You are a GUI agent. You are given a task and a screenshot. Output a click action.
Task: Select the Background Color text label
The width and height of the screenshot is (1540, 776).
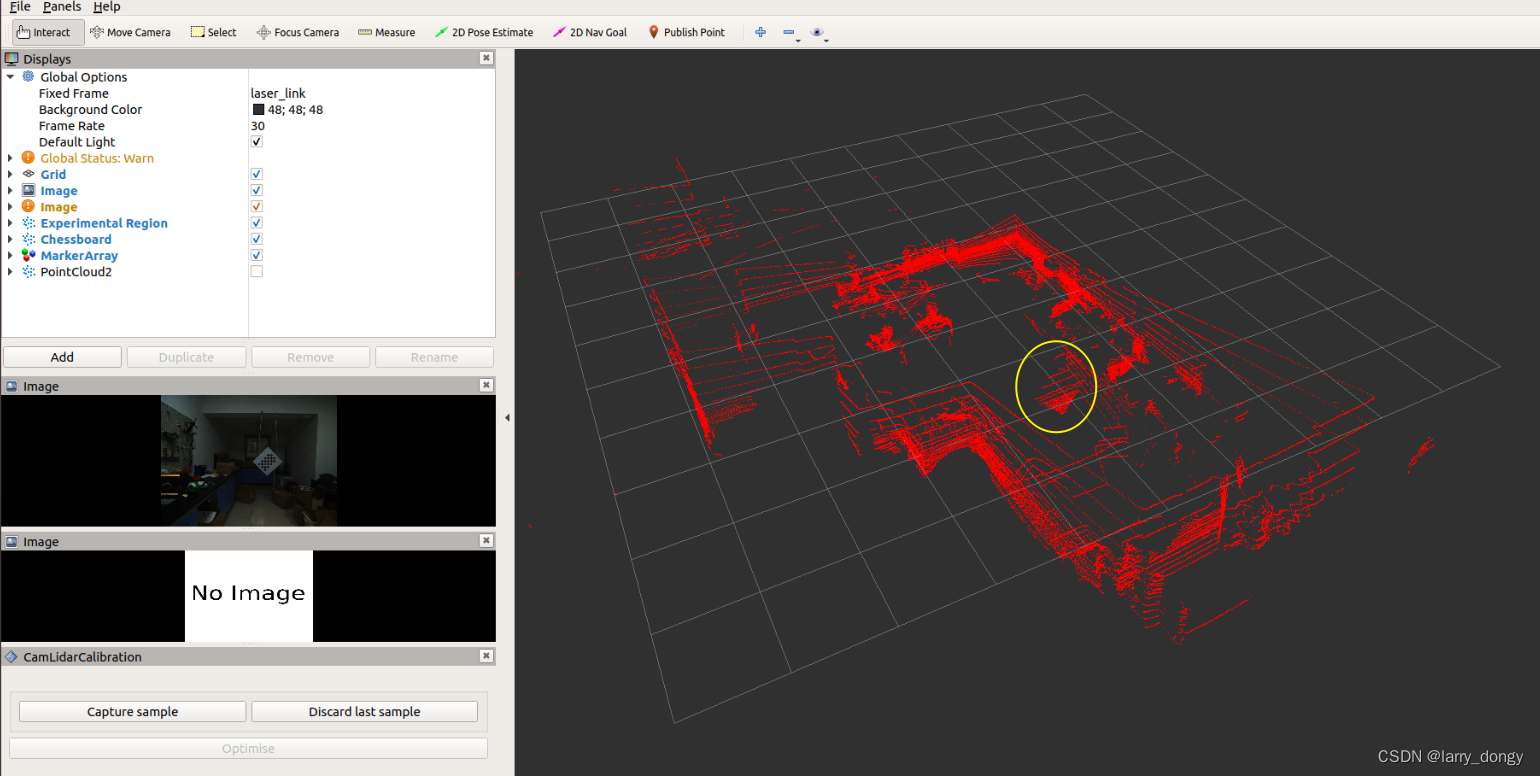[90, 110]
